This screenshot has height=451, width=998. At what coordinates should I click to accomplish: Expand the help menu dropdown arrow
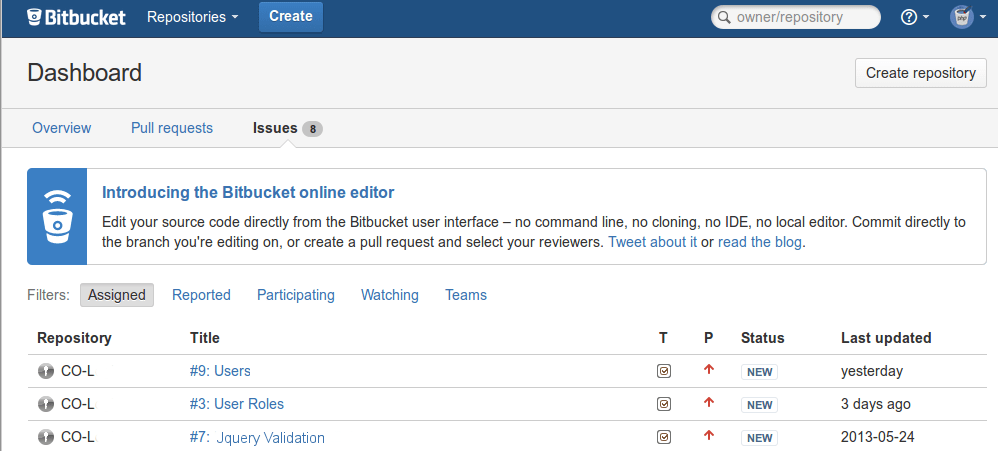coord(925,17)
